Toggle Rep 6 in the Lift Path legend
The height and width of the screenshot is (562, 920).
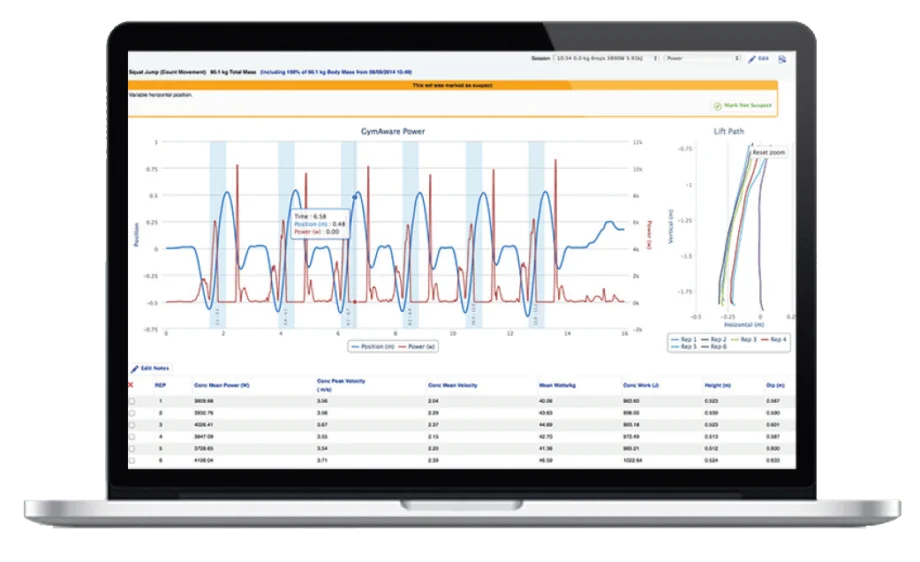[x=714, y=347]
